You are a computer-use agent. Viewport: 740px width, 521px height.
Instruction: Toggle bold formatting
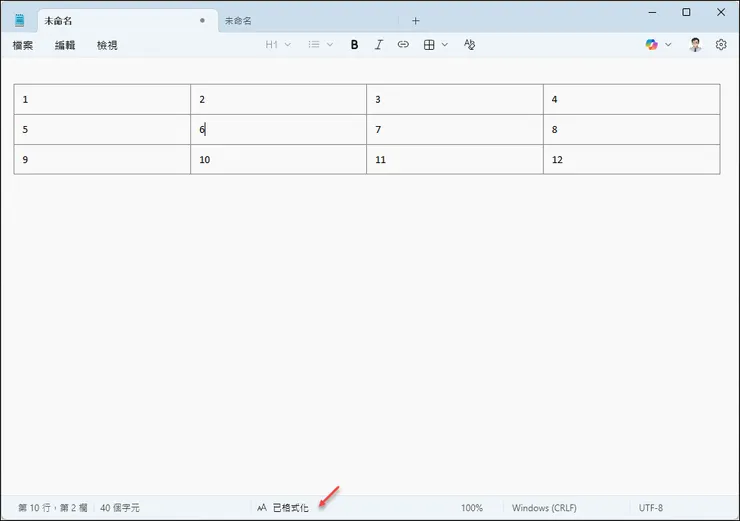tap(354, 45)
